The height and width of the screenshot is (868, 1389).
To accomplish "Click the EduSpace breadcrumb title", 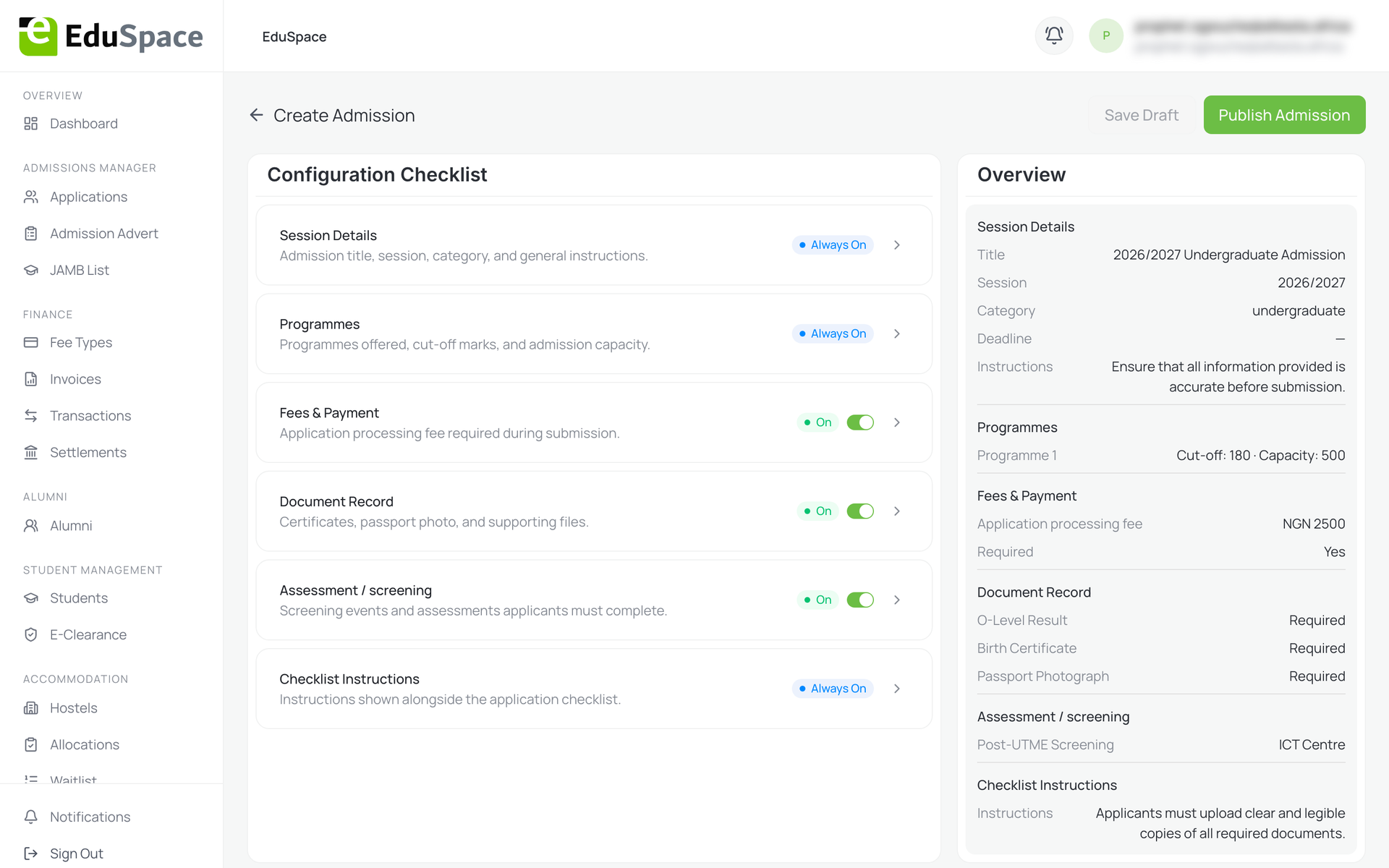I will click(294, 37).
